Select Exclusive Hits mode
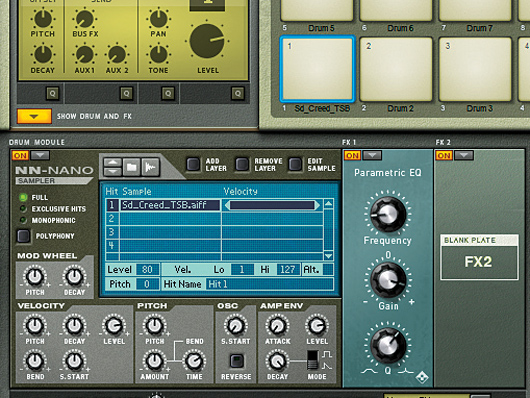The image size is (530, 398). point(23,209)
